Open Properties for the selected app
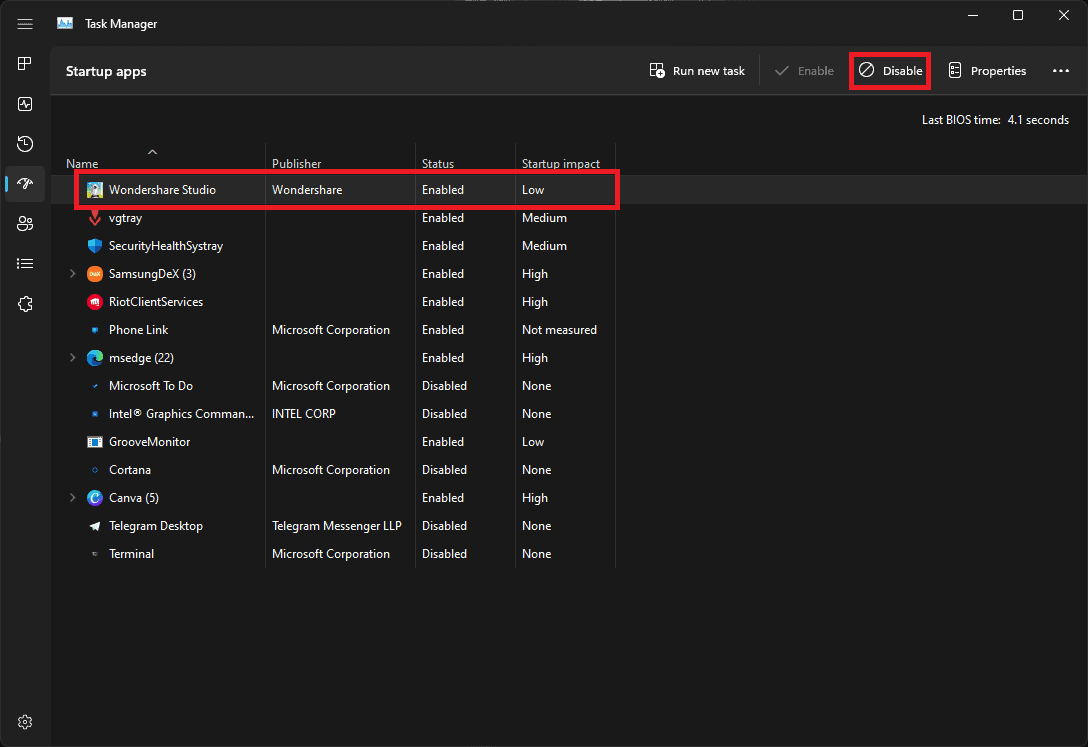1088x747 pixels. click(987, 71)
